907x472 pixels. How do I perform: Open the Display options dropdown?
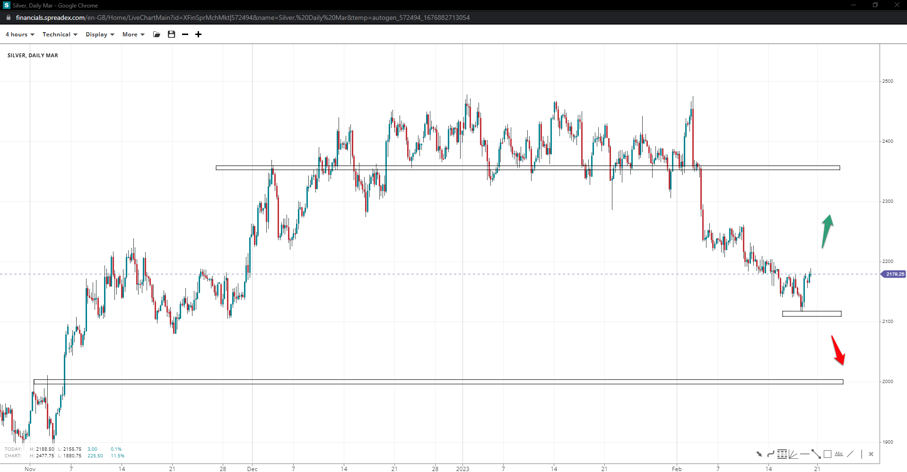(99, 35)
